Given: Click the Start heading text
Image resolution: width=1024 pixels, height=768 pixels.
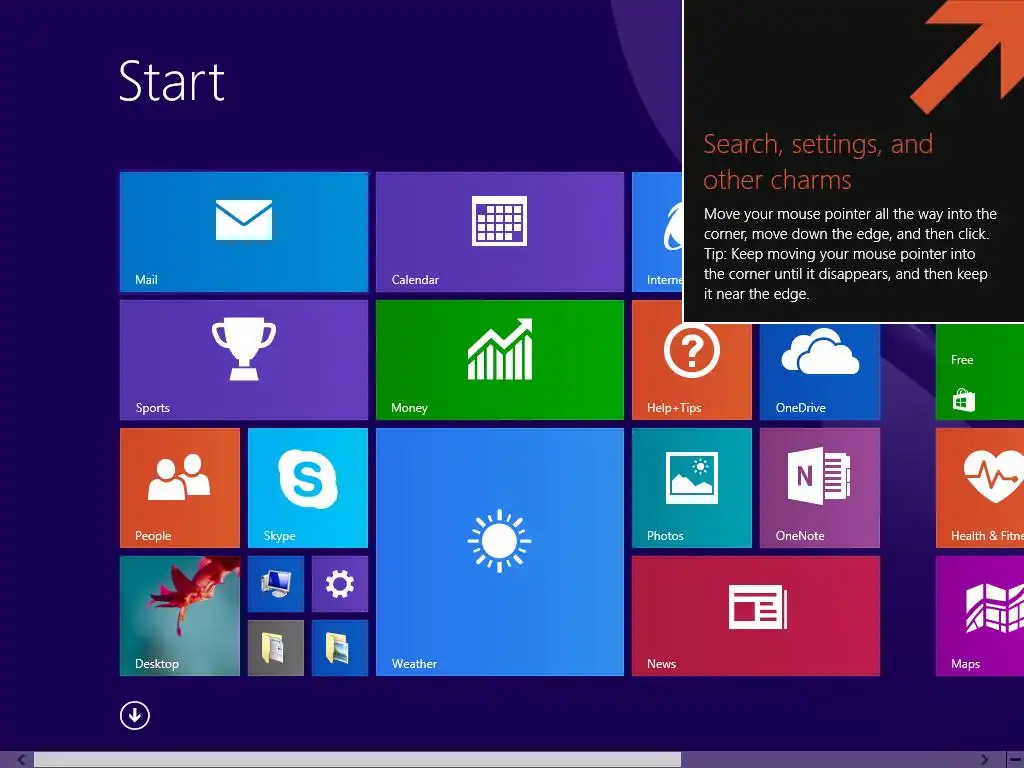Looking at the screenshot, I should coord(172,82).
